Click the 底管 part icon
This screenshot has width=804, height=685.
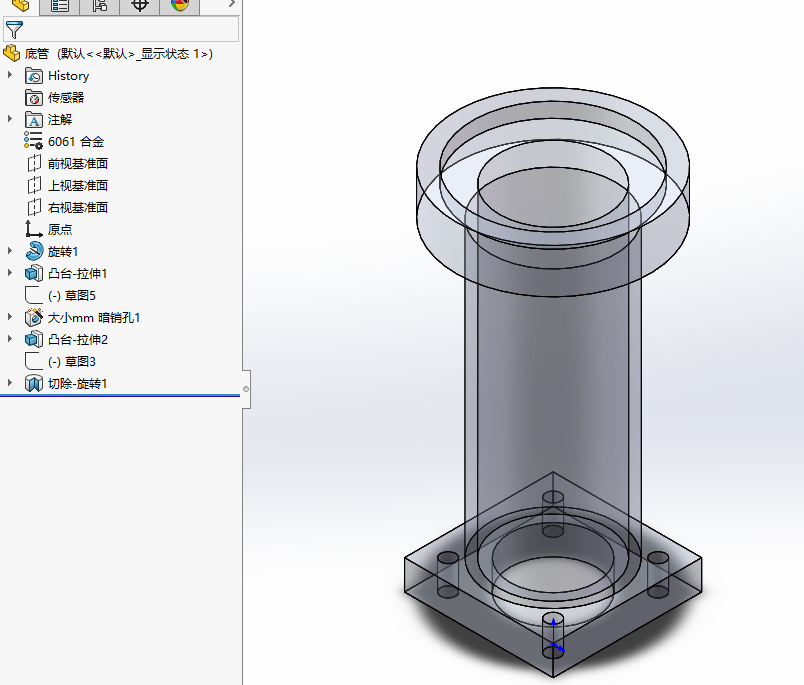[x=11, y=53]
